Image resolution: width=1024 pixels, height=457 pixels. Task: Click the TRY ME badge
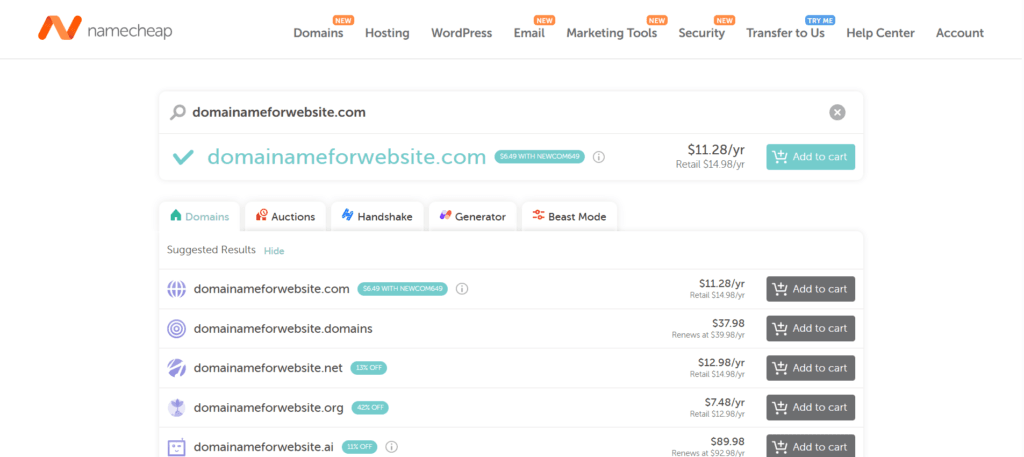point(820,20)
